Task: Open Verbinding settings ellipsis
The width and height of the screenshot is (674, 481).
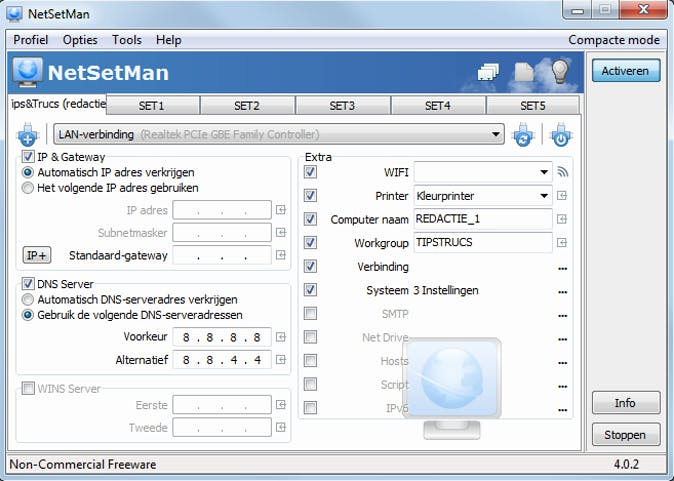Action: pyautogui.click(x=562, y=269)
